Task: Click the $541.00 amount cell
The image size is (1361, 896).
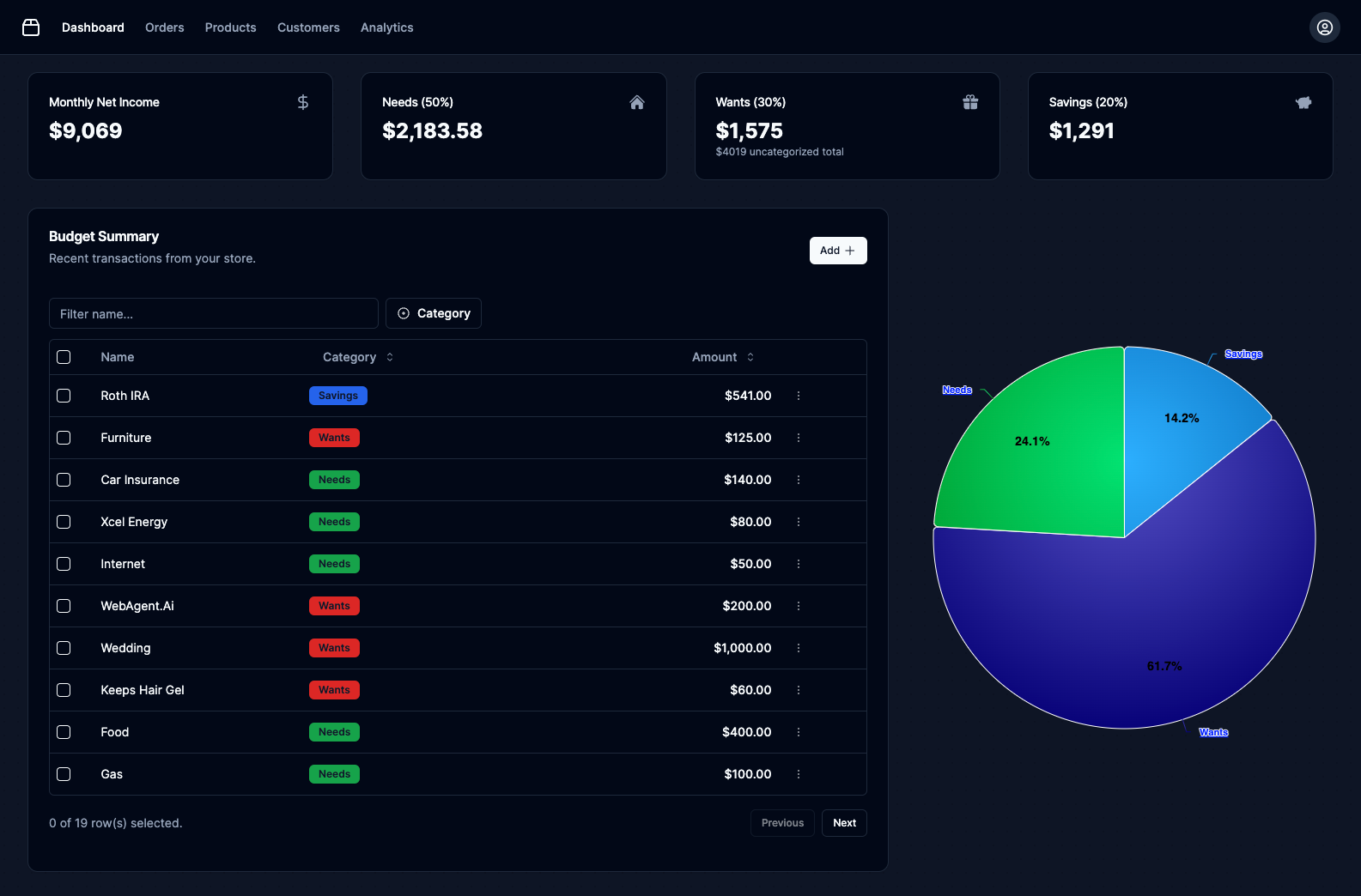Action: tap(748, 396)
